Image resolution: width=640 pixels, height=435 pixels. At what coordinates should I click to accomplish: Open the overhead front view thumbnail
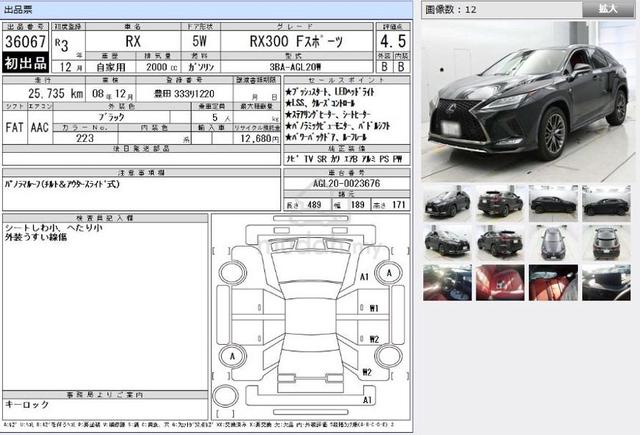553,242
